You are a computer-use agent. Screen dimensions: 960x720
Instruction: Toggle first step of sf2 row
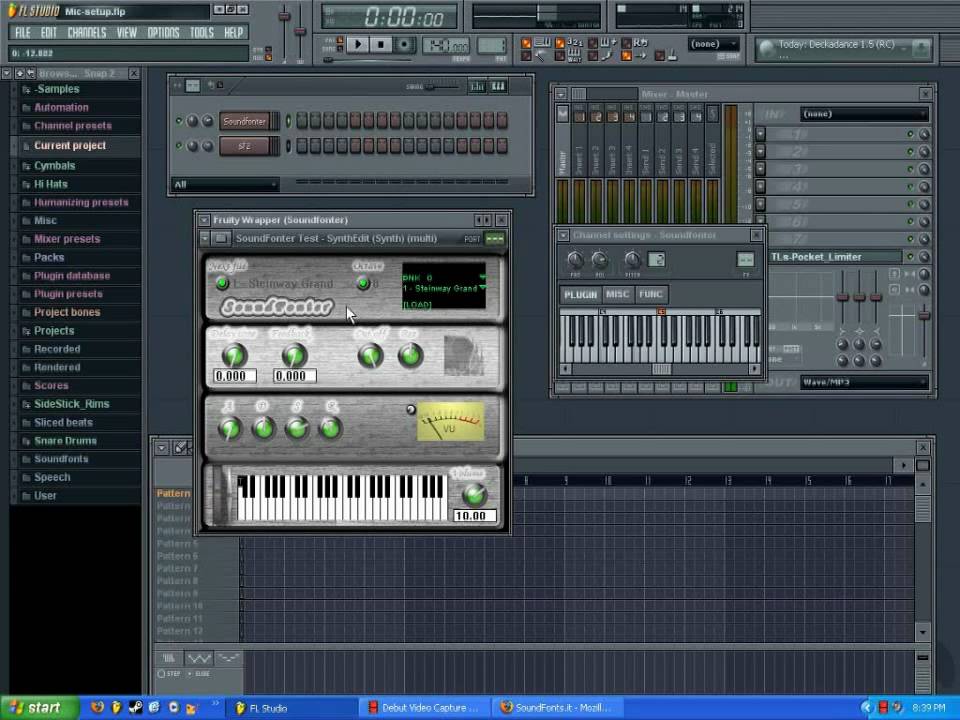pos(302,146)
